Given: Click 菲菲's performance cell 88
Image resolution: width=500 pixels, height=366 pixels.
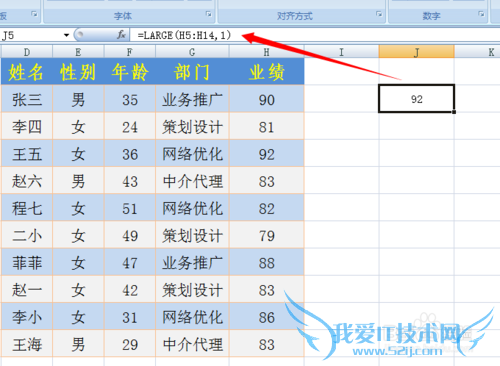Looking at the screenshot, I should point(266,263).
